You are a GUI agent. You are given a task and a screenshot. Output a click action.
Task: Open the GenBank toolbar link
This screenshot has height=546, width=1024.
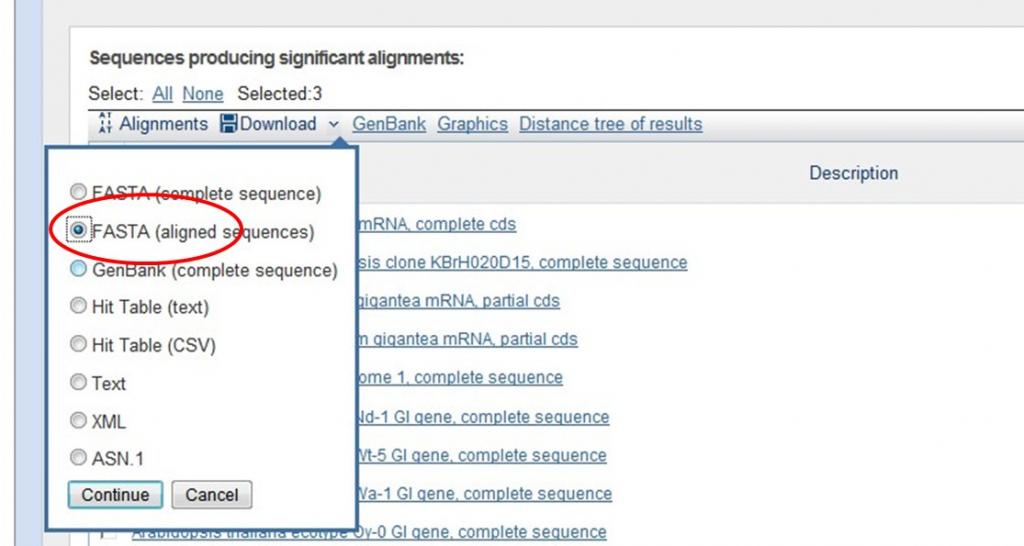coord(389,124)
